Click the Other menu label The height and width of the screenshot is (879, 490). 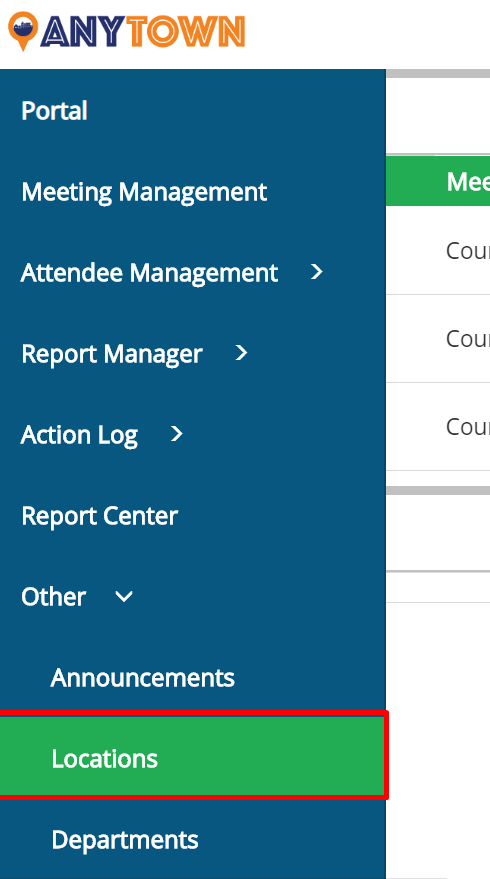[53, 597]
